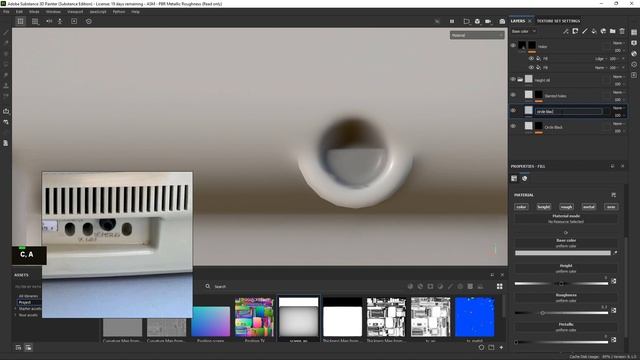
Task: Click the Material mode No Resource Selected button
Action: (566, 219)
